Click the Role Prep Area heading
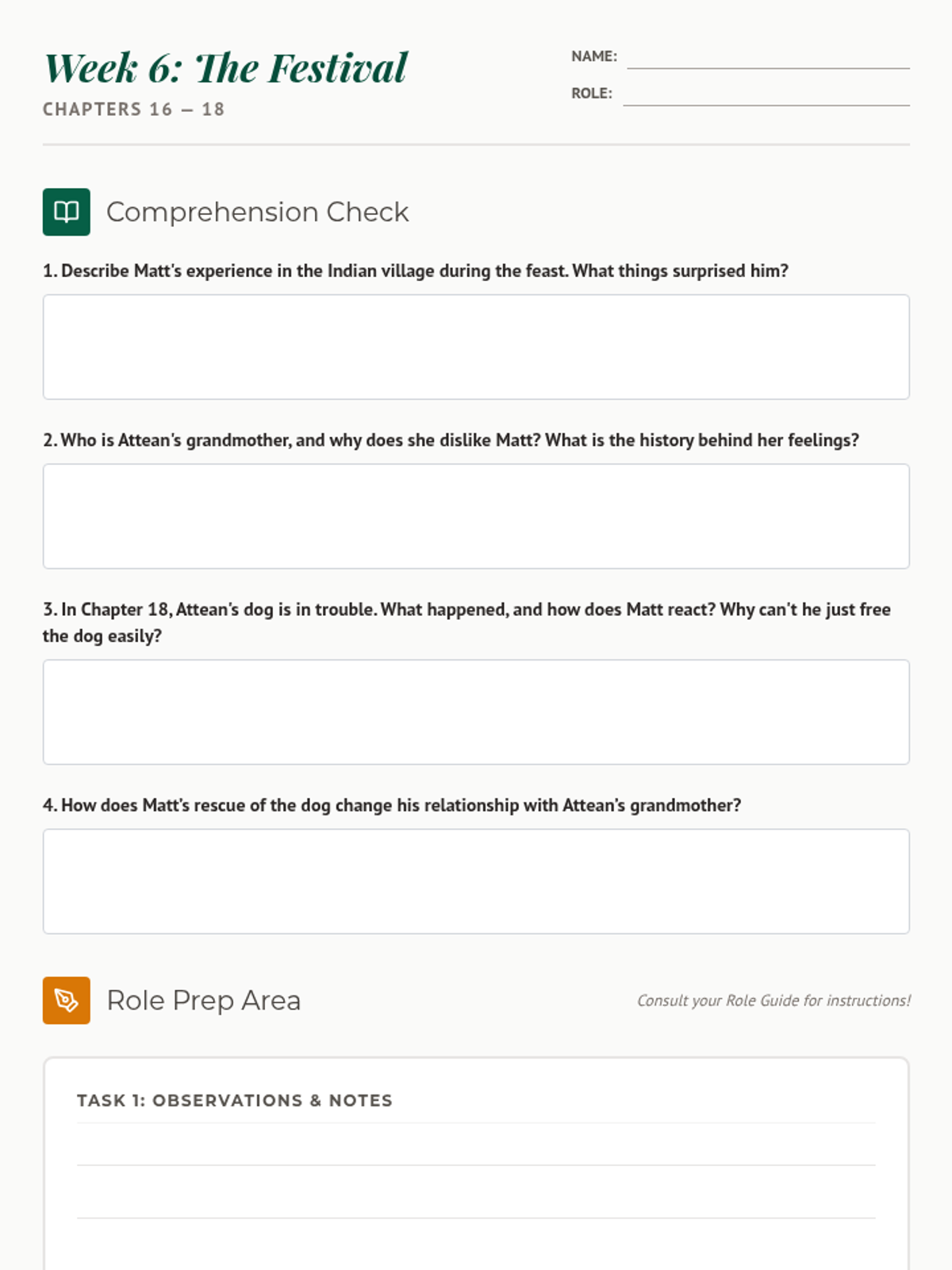 [x=204, y=1000]
